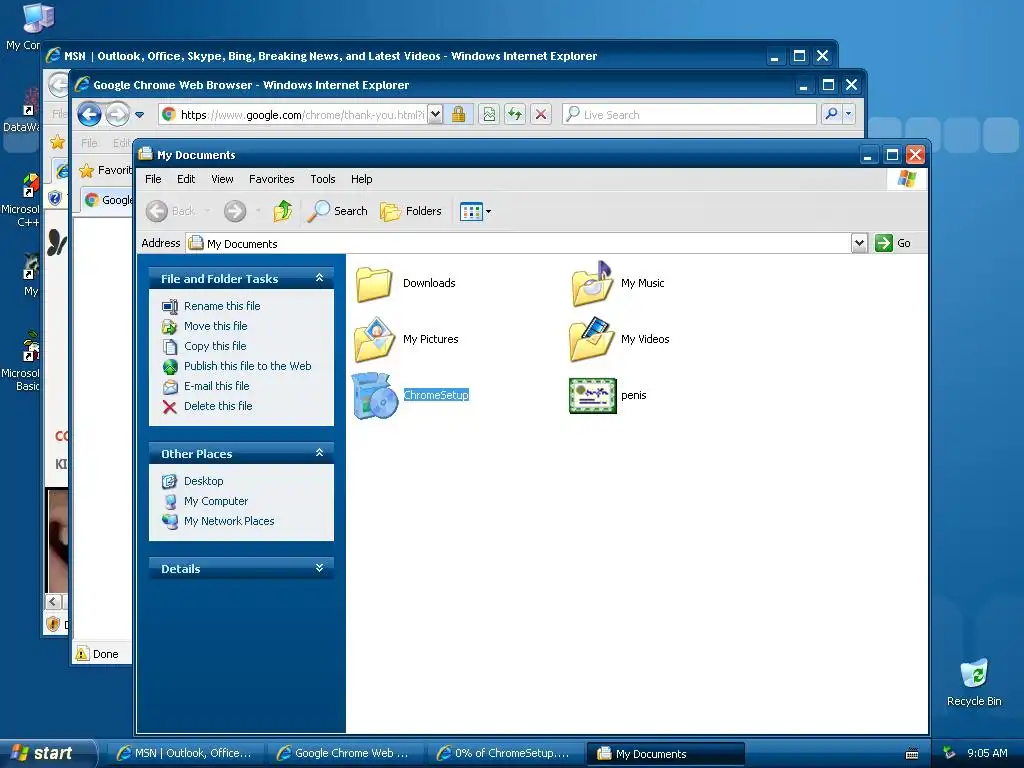1024x768 pixels.
Task: Click the Go button next to Address
Action: pyautogui.click(x=893, y=243)
